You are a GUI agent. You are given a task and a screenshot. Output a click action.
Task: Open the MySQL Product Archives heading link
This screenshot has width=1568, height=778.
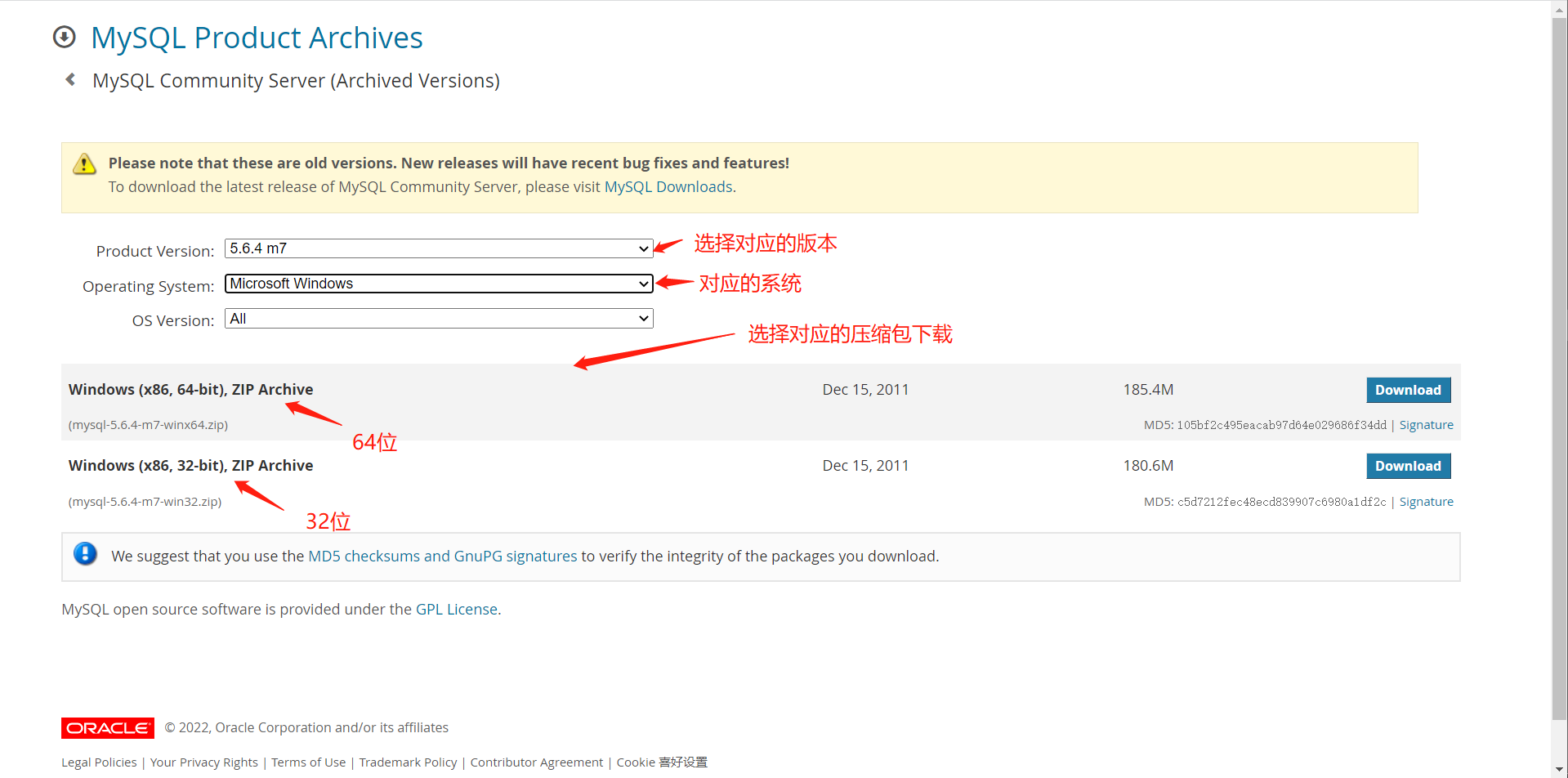point(257,38)
